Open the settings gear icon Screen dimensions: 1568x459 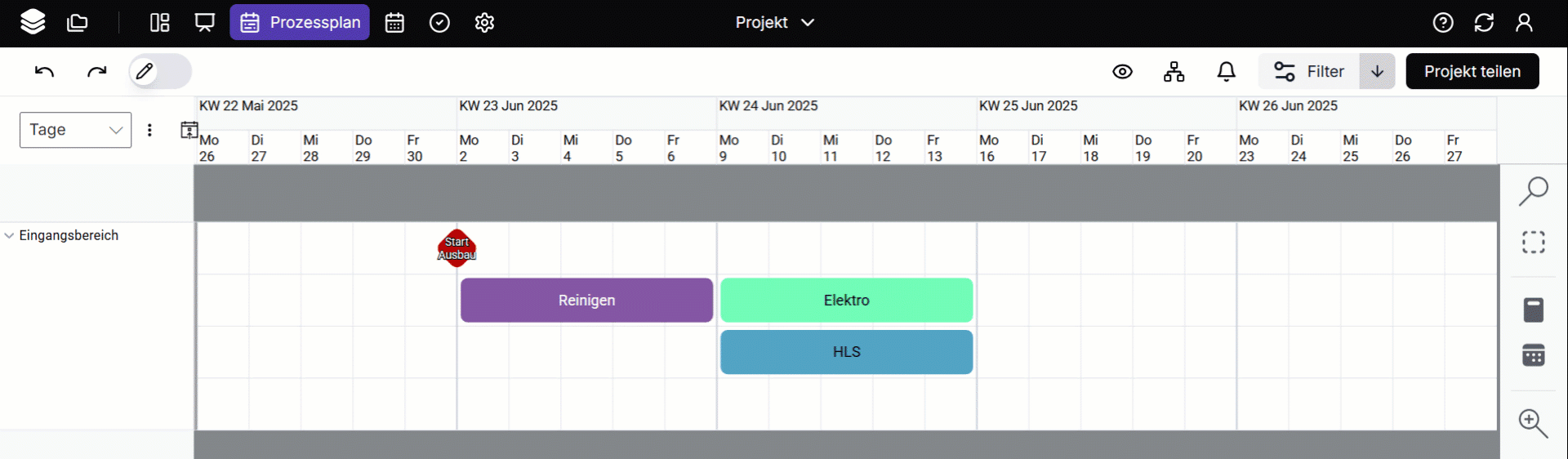[x=484, y=22]
